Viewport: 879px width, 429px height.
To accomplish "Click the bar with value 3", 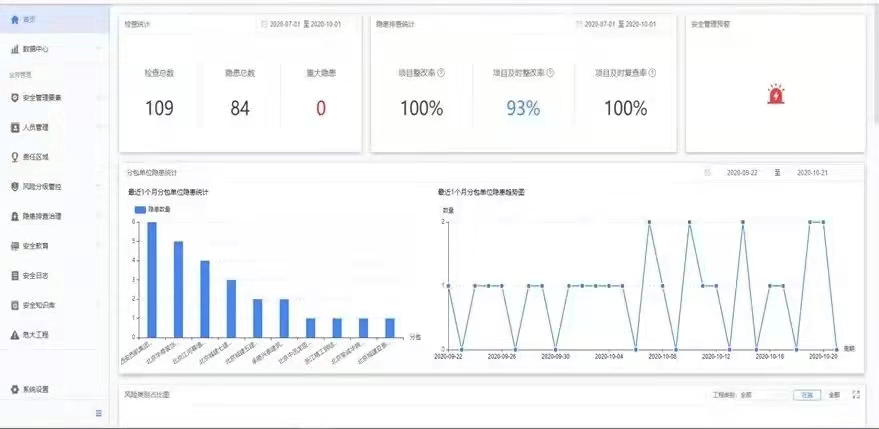I will coord(231,308).
